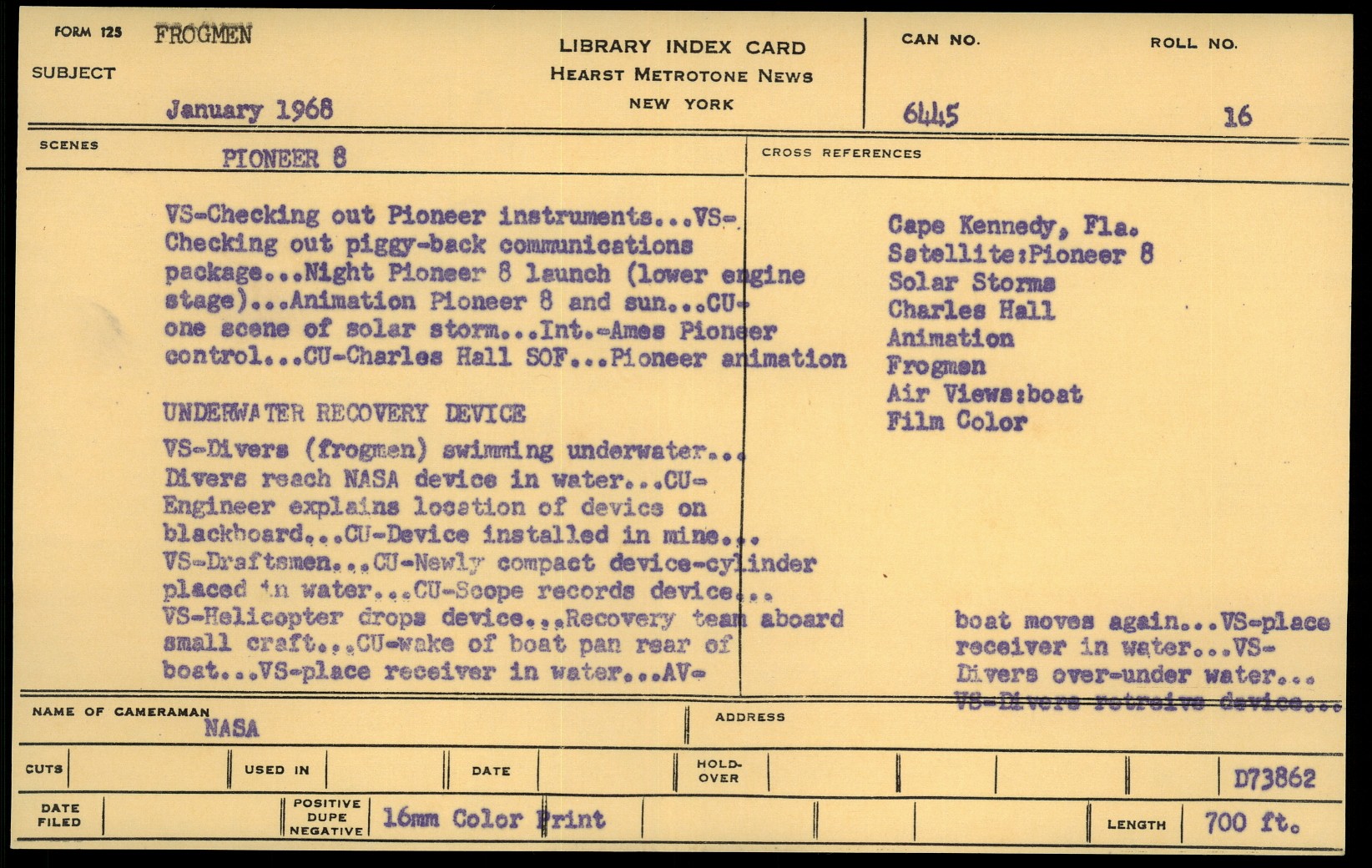Screen dimensions: 1372x868
Task: Select the Satellite:Pioneer 8 cross reference
Action: coord(1020,254)
